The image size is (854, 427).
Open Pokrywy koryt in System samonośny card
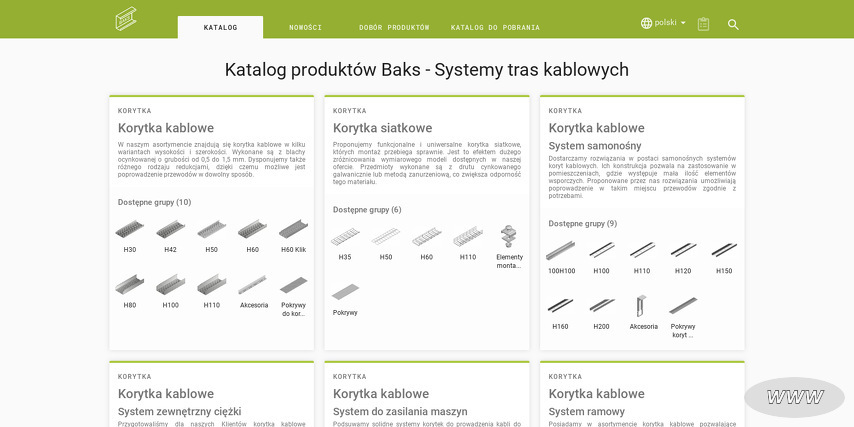683,317
